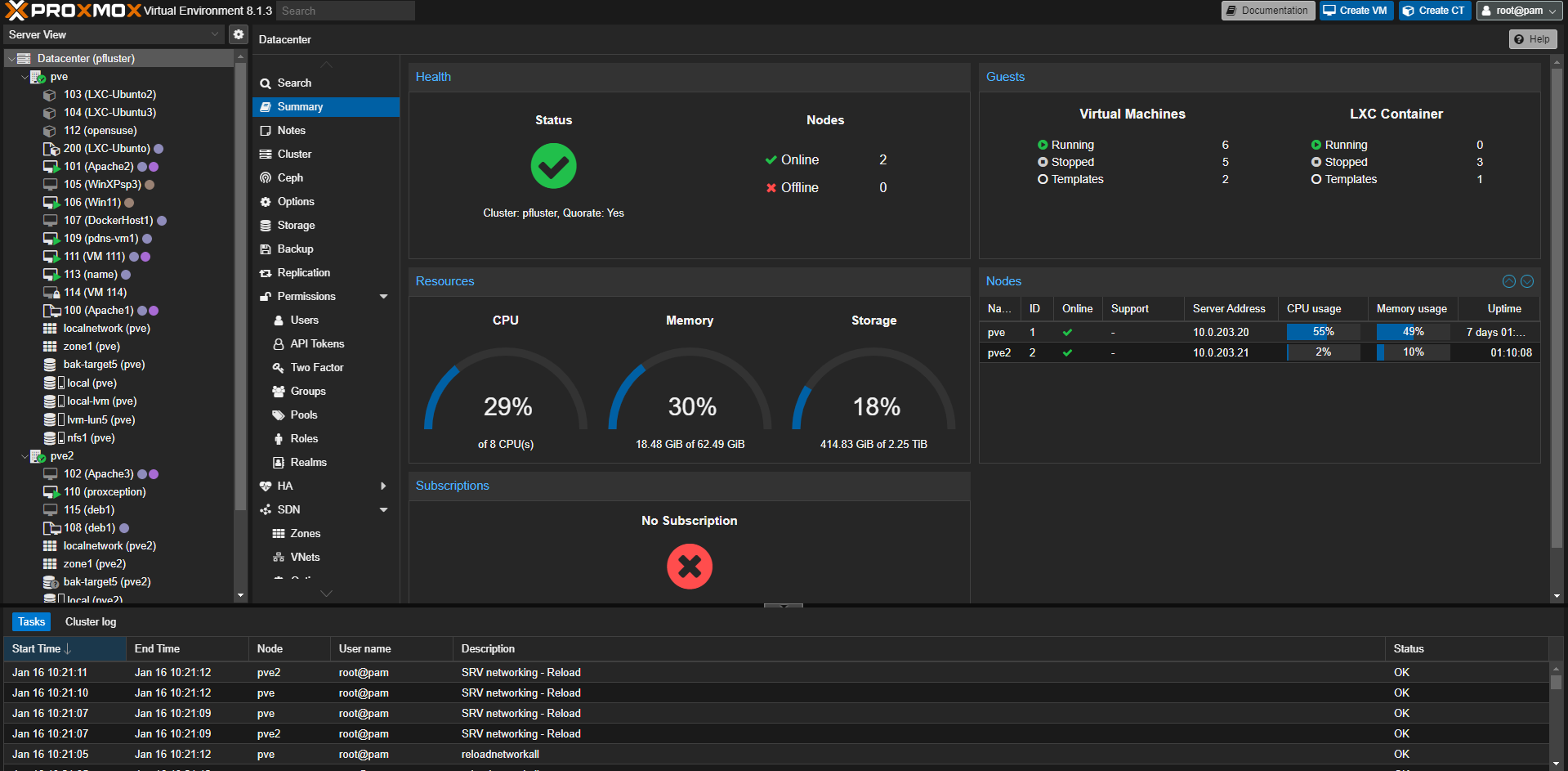This screenshot has width=1568, height=771.
Task: Click the Search magnifier icon in sidebar
Action: point(266,83)
